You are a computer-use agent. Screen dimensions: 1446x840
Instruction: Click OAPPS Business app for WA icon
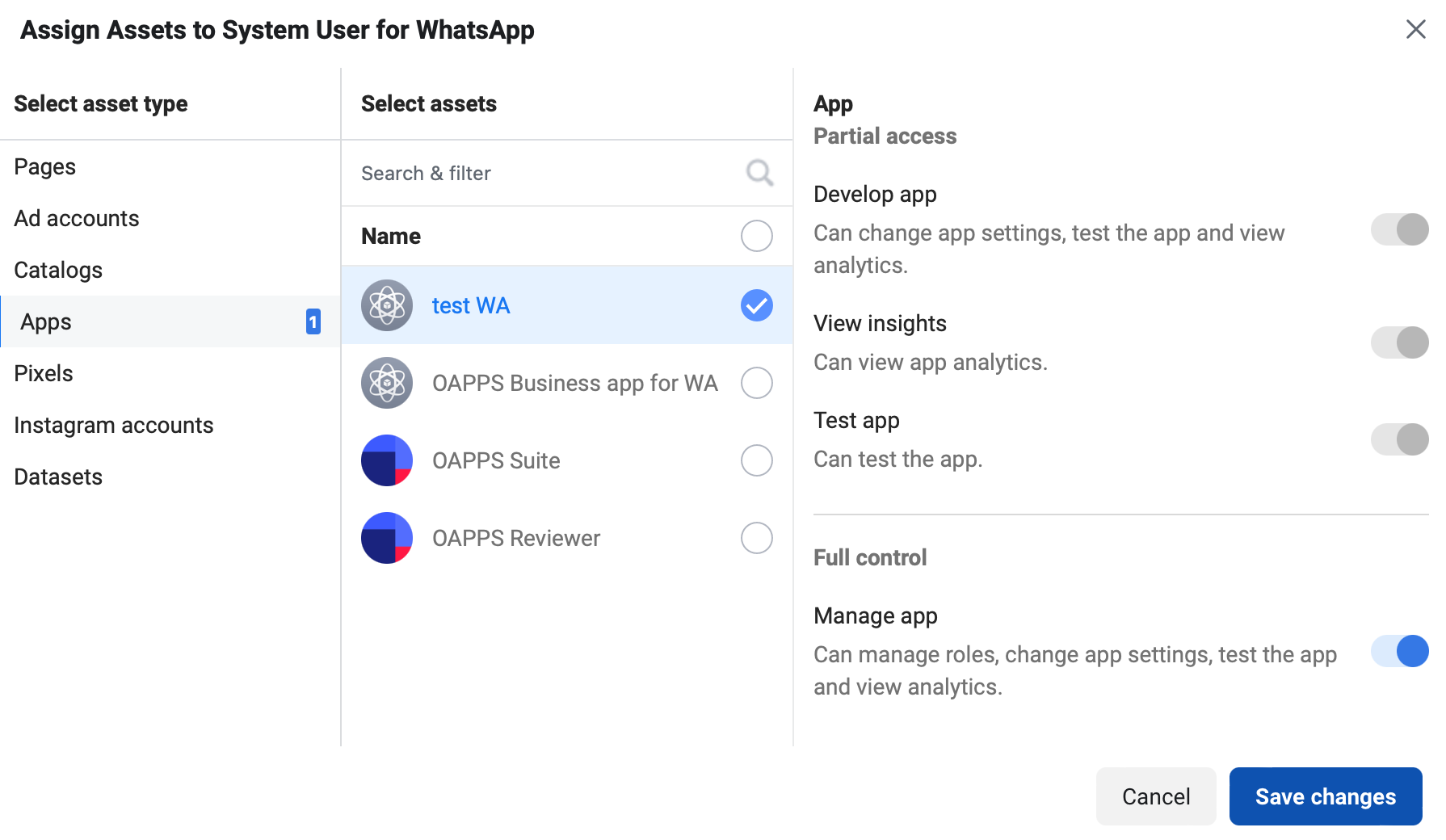387,383
